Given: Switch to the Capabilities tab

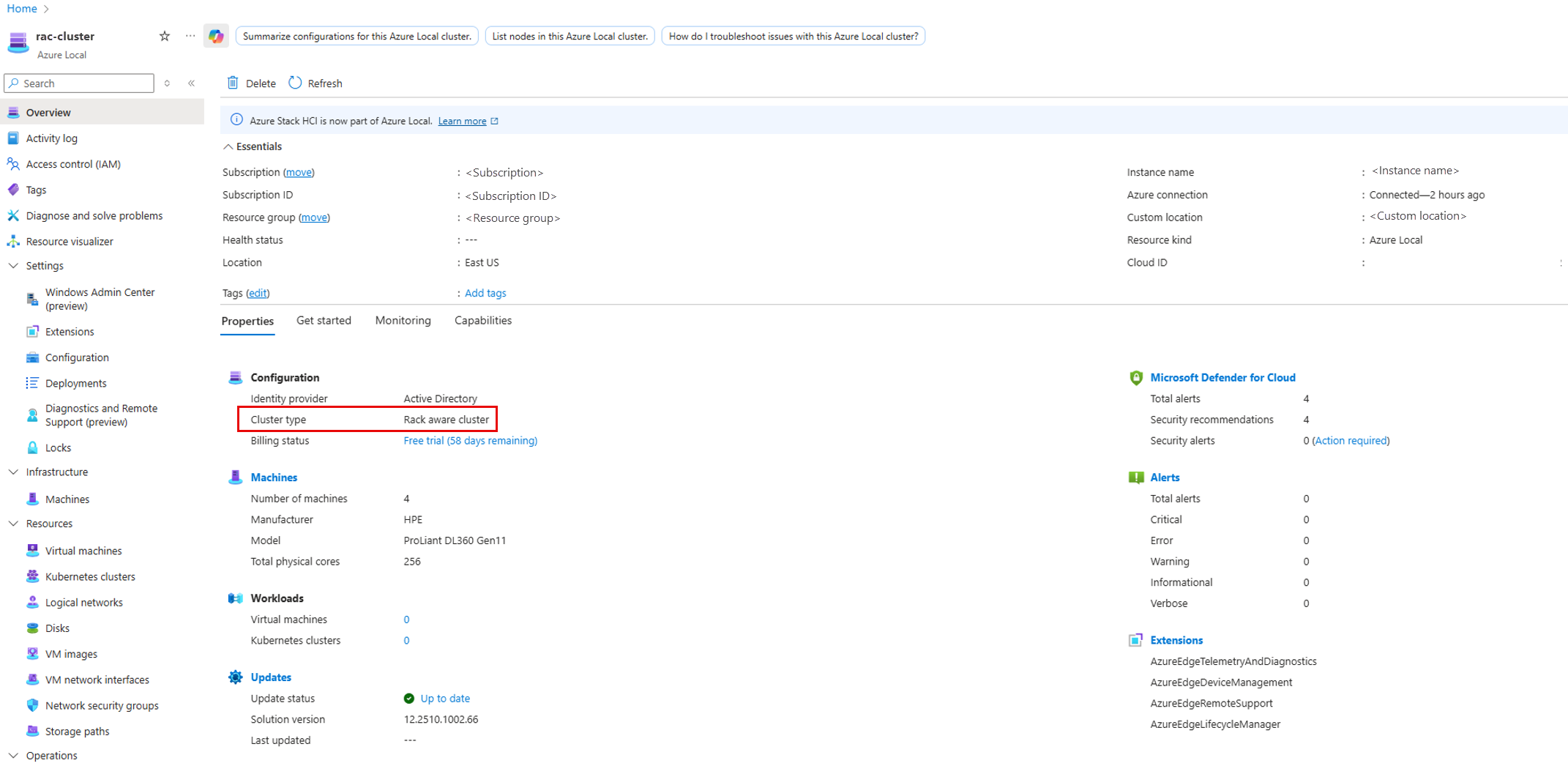Looking at the screenshot, I should coord(483,321).
